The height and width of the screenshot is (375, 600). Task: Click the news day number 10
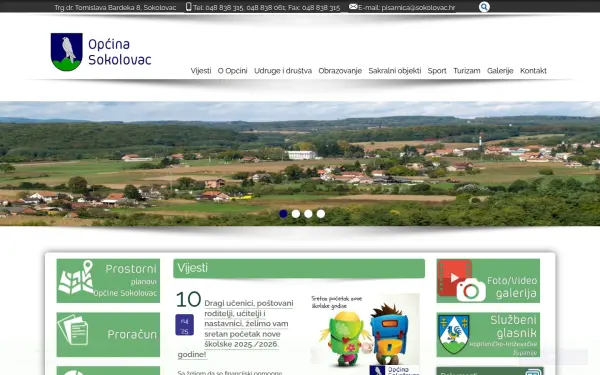click(x=189, y=299)
